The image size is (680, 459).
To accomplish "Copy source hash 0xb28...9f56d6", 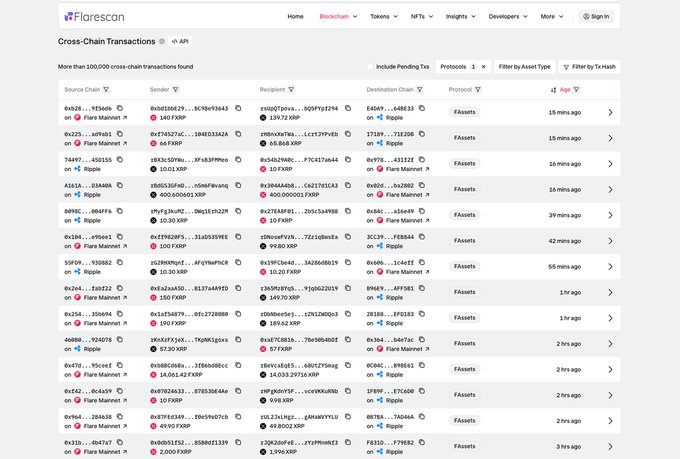I will pyautogui.click(x=120, y=108).
